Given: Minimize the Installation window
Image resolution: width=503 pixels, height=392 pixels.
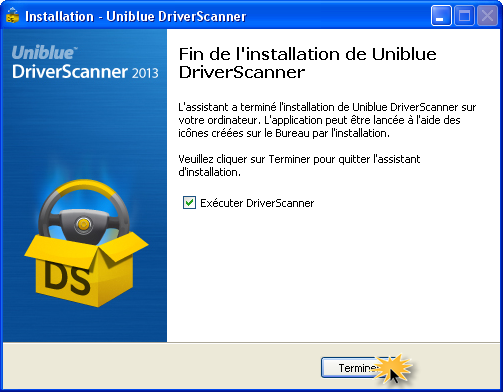Looking at the screenshot, I should [441, 16].
